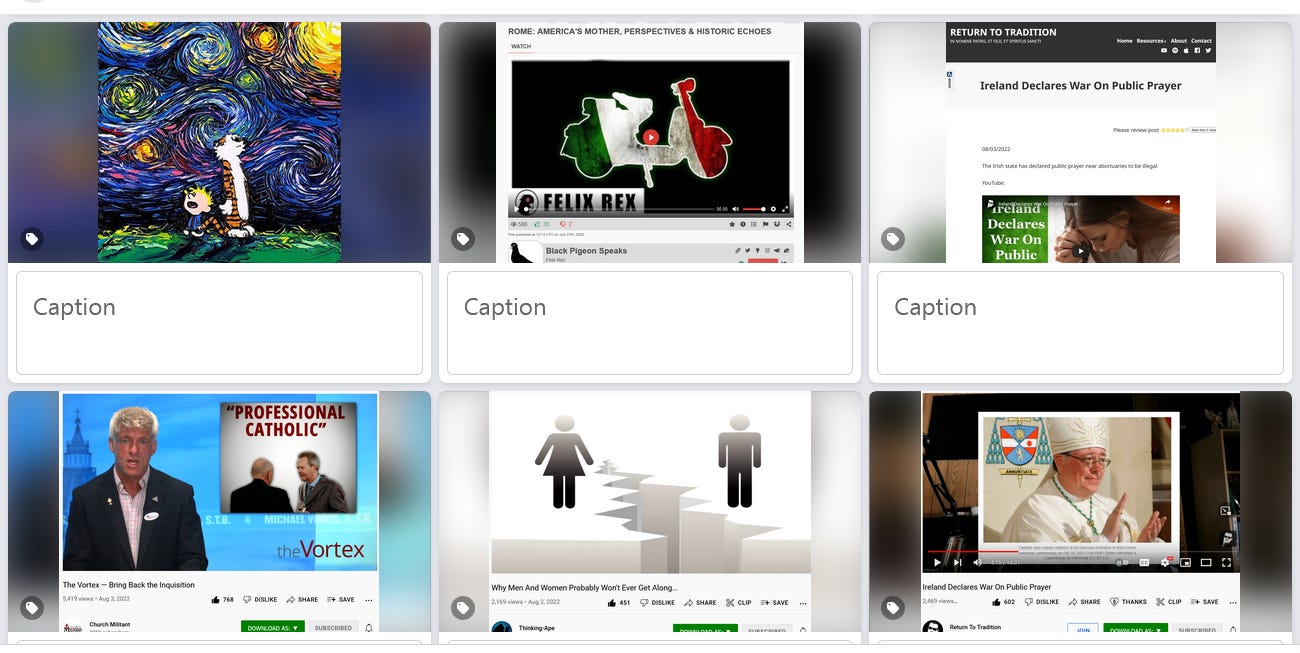Click the tag icon on the Return To Tradition article image
1300x653 pixels.
(x=893, y=239)
